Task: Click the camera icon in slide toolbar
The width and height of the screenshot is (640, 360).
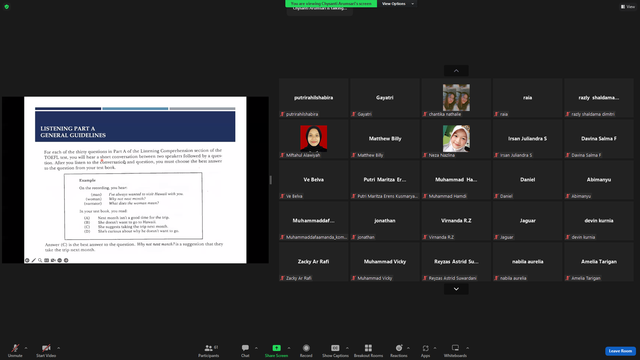Action: click(53, 260)
